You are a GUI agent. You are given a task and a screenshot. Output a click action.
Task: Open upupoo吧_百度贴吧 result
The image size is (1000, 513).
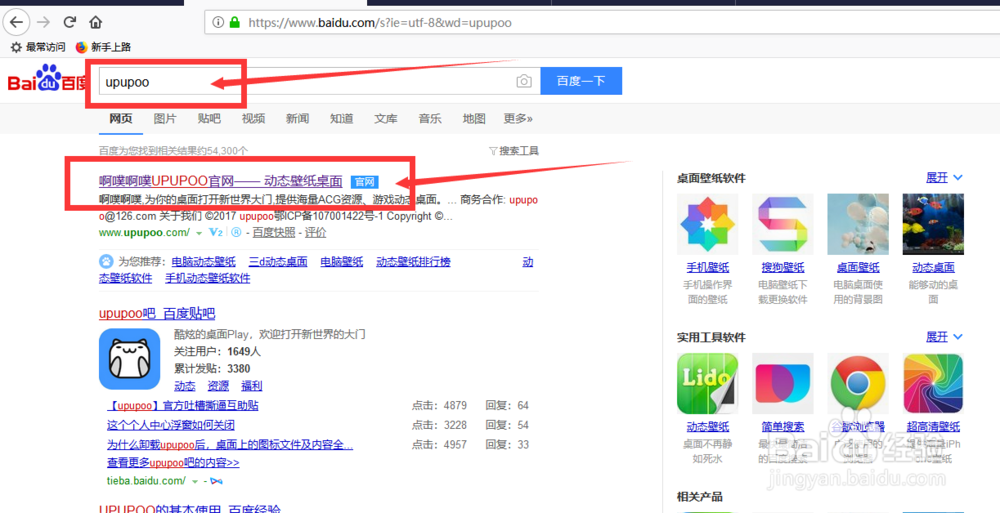coord(157,314)
